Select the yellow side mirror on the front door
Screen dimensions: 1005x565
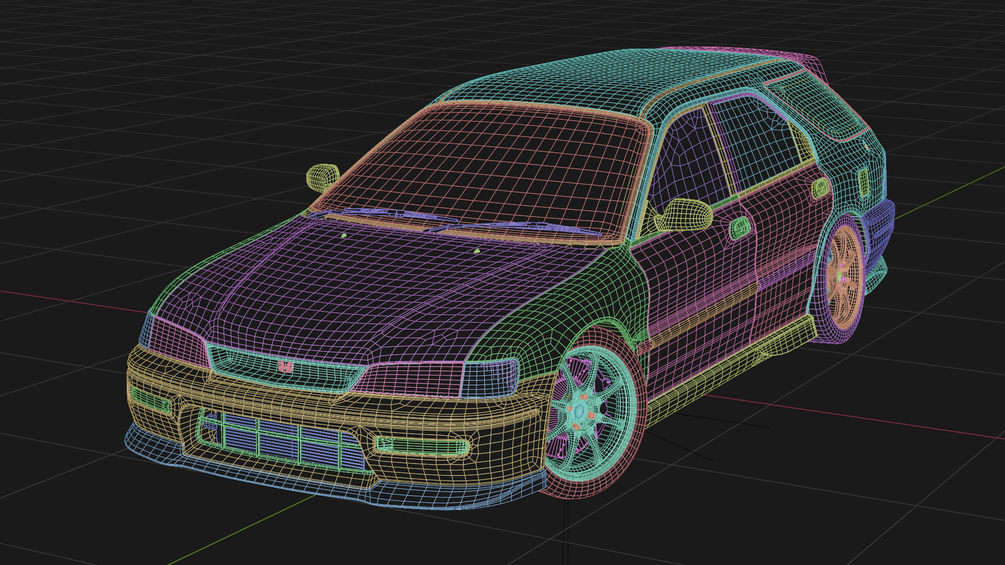tap(684, 215)
